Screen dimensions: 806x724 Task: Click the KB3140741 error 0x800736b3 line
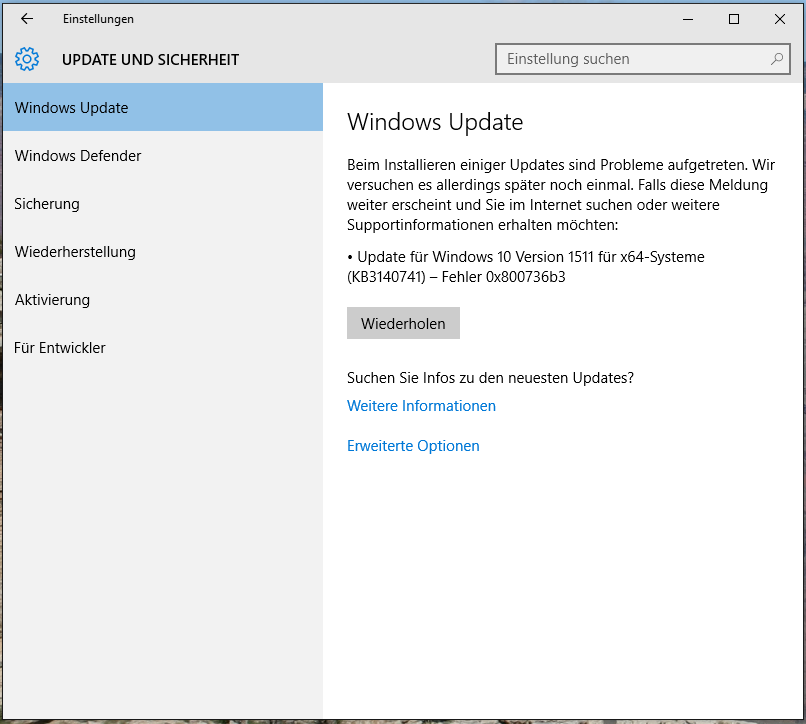(525, 267)
